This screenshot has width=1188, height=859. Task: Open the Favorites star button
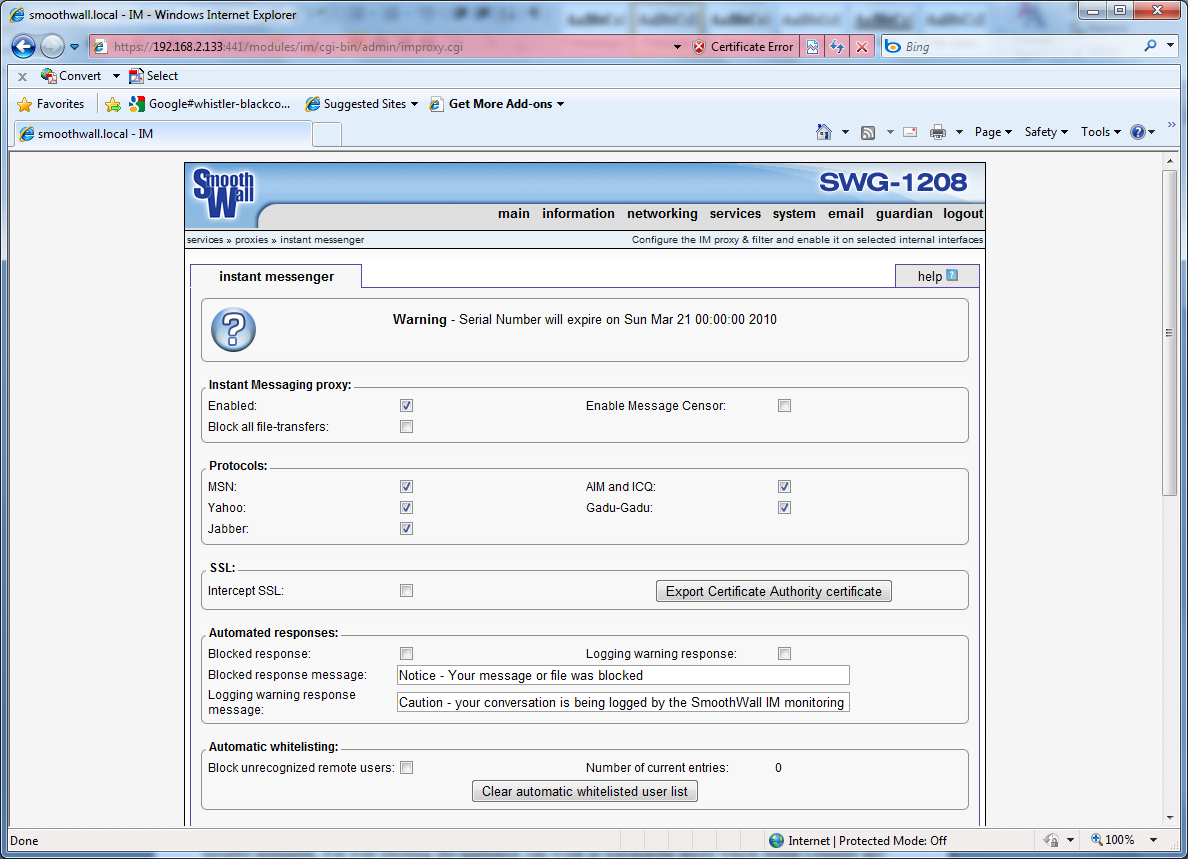[x=51, y=104]
